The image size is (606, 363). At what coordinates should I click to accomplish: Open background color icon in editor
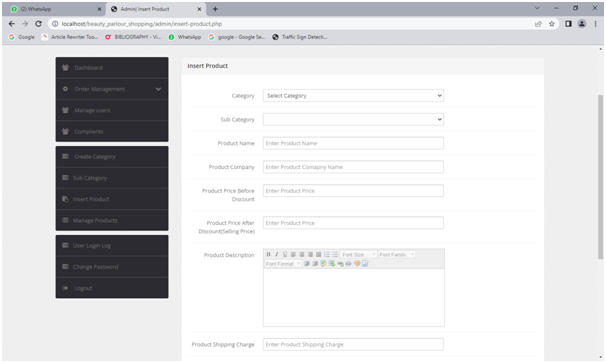tap(365, 264)
